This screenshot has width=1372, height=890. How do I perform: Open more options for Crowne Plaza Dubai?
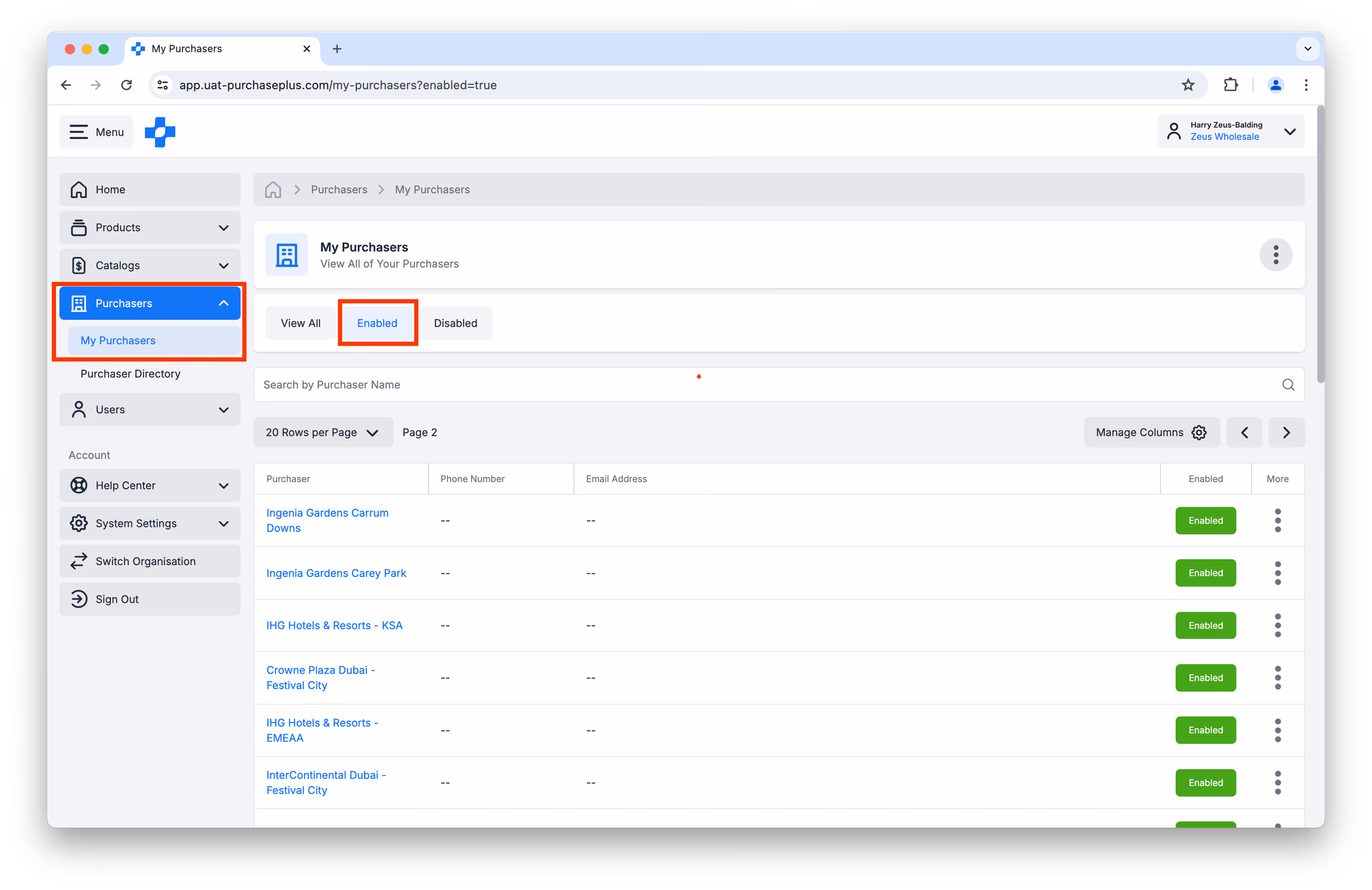[x=1278, y=678]
